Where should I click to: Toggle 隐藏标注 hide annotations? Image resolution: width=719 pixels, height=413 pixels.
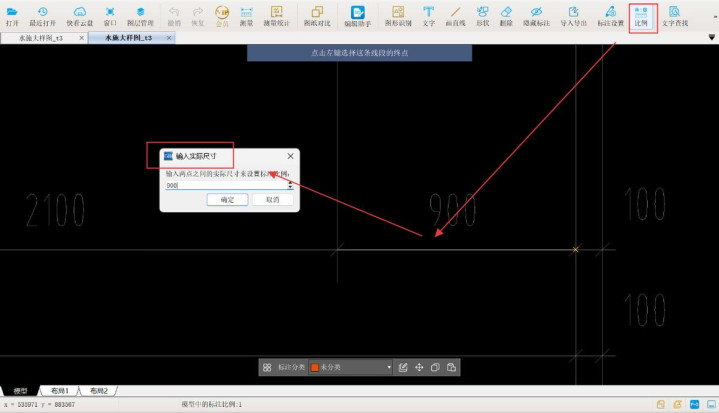tap(536, 15)
